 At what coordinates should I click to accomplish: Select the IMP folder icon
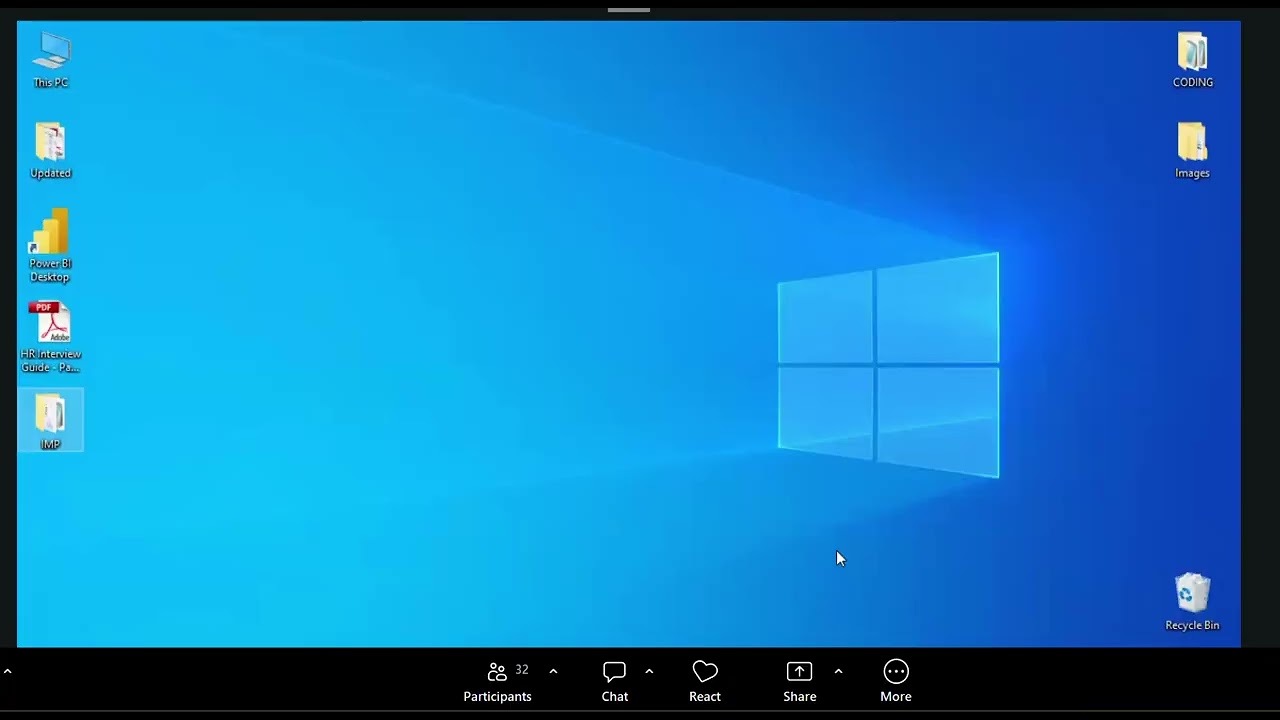(50, 421)
